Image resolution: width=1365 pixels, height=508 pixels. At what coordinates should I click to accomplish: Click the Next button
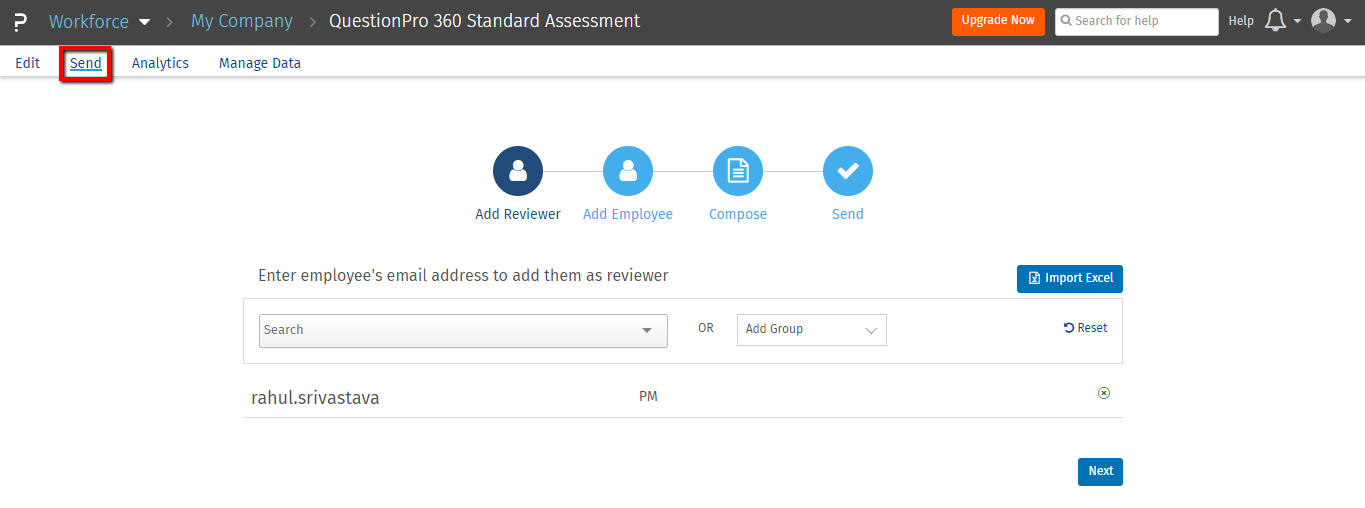[x=1100, y=471]
